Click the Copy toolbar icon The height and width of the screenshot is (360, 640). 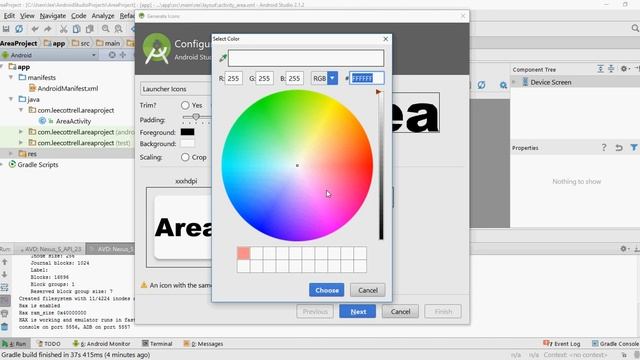[x=76, y=29]
